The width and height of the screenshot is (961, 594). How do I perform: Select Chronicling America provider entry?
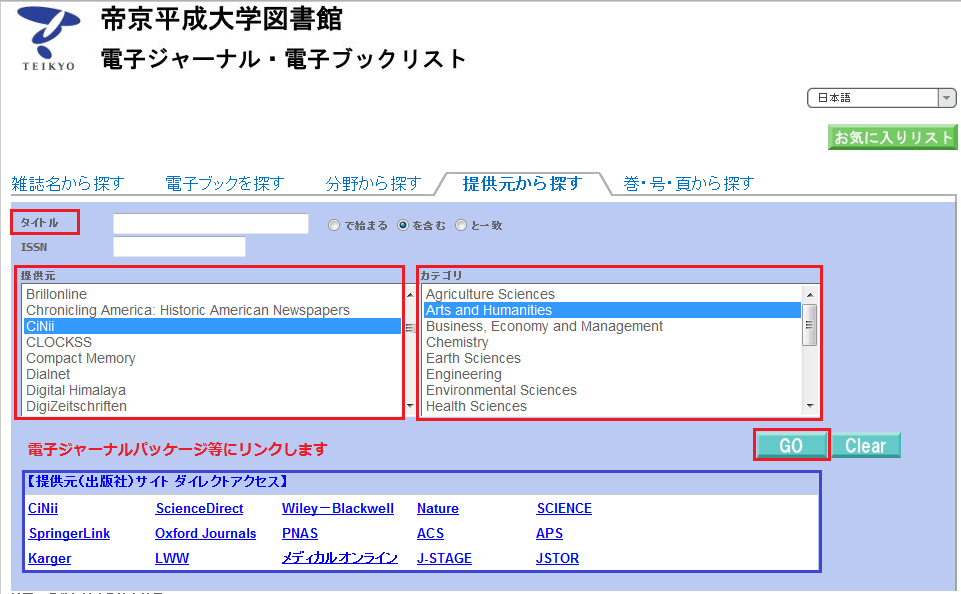point(212,310)
